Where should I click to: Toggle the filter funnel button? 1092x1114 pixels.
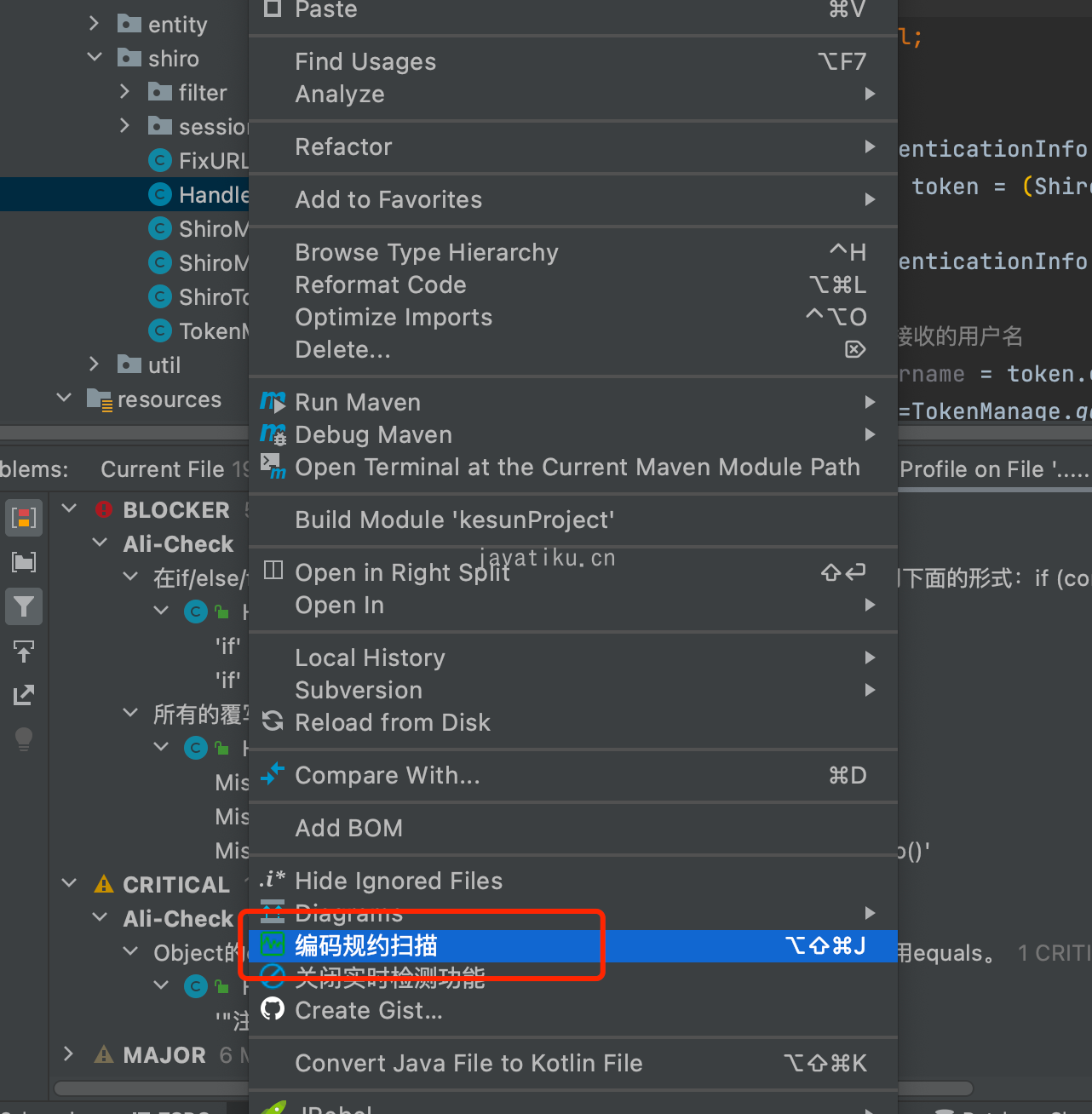click(x=24, y=606)
